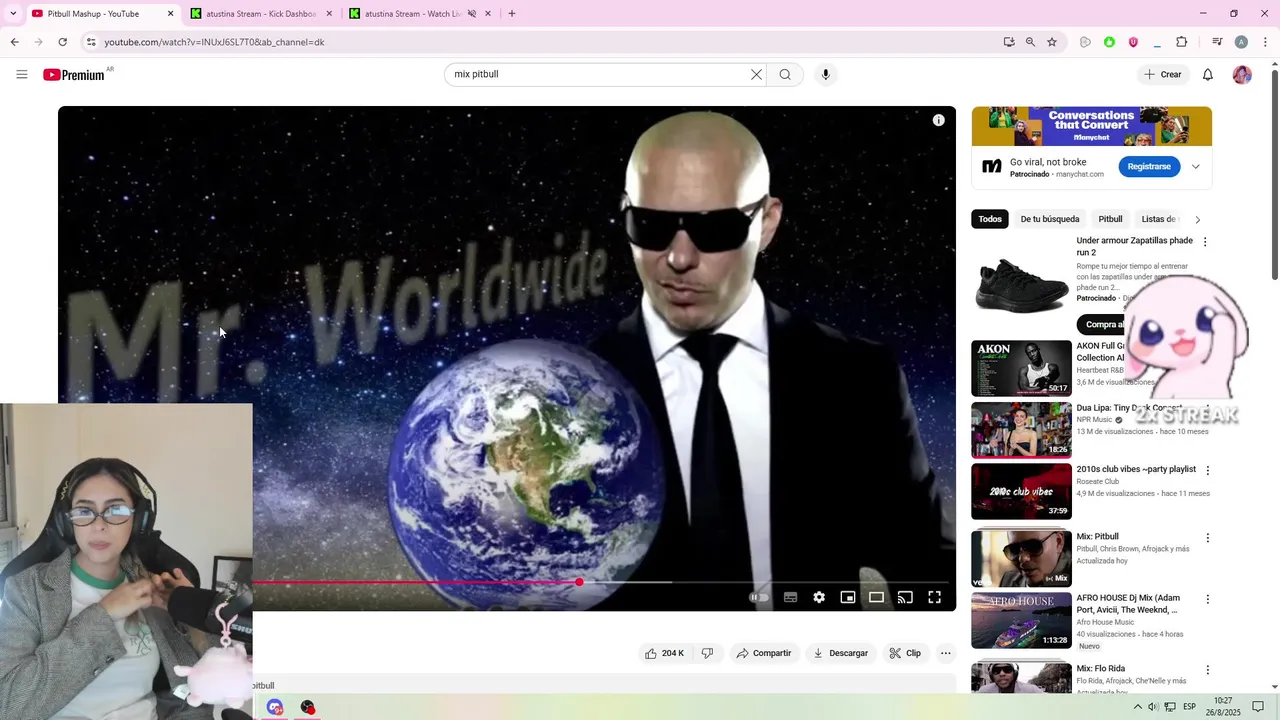
Task: Toggle the autoplay switch in player
Action: coord(759,597)
